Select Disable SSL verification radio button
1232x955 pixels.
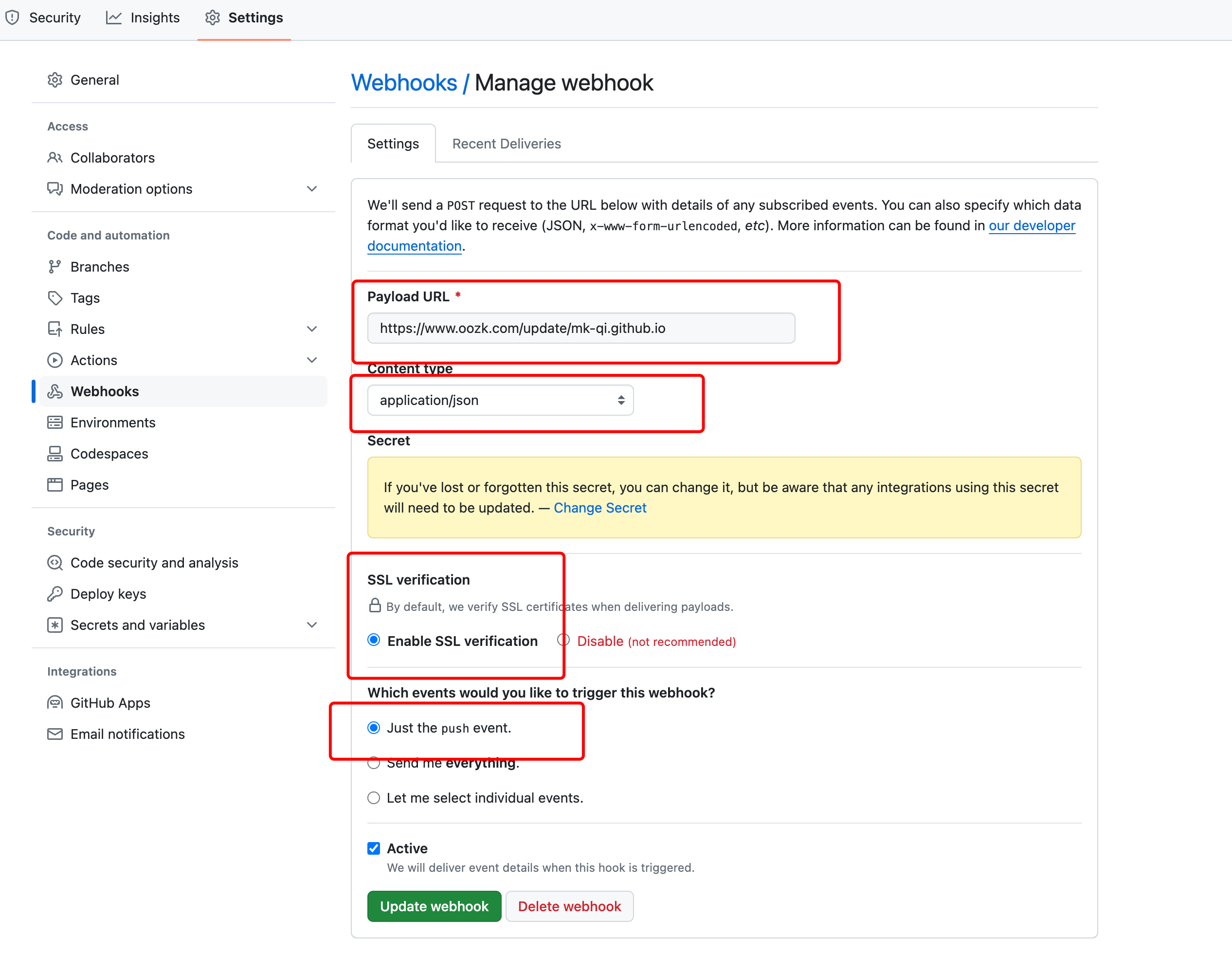pos(563,640)
